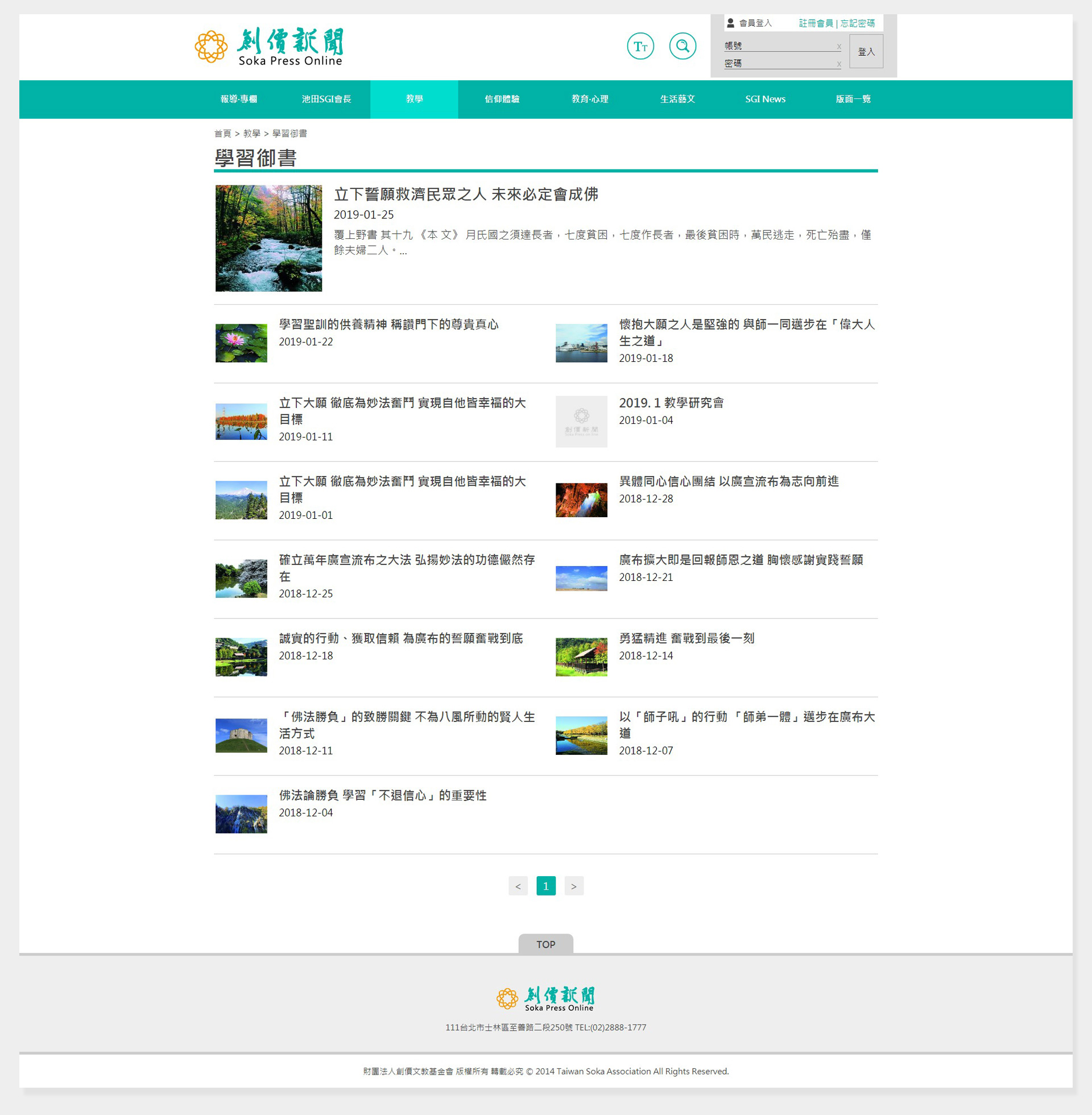Viewport: 1092px width, 1115px height.
Task: Click the 註冊會員 link
Action: [816, 23]
